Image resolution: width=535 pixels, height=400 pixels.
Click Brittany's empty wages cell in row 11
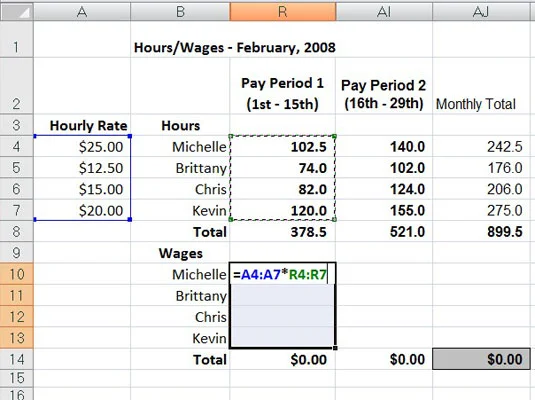[283, 295]
